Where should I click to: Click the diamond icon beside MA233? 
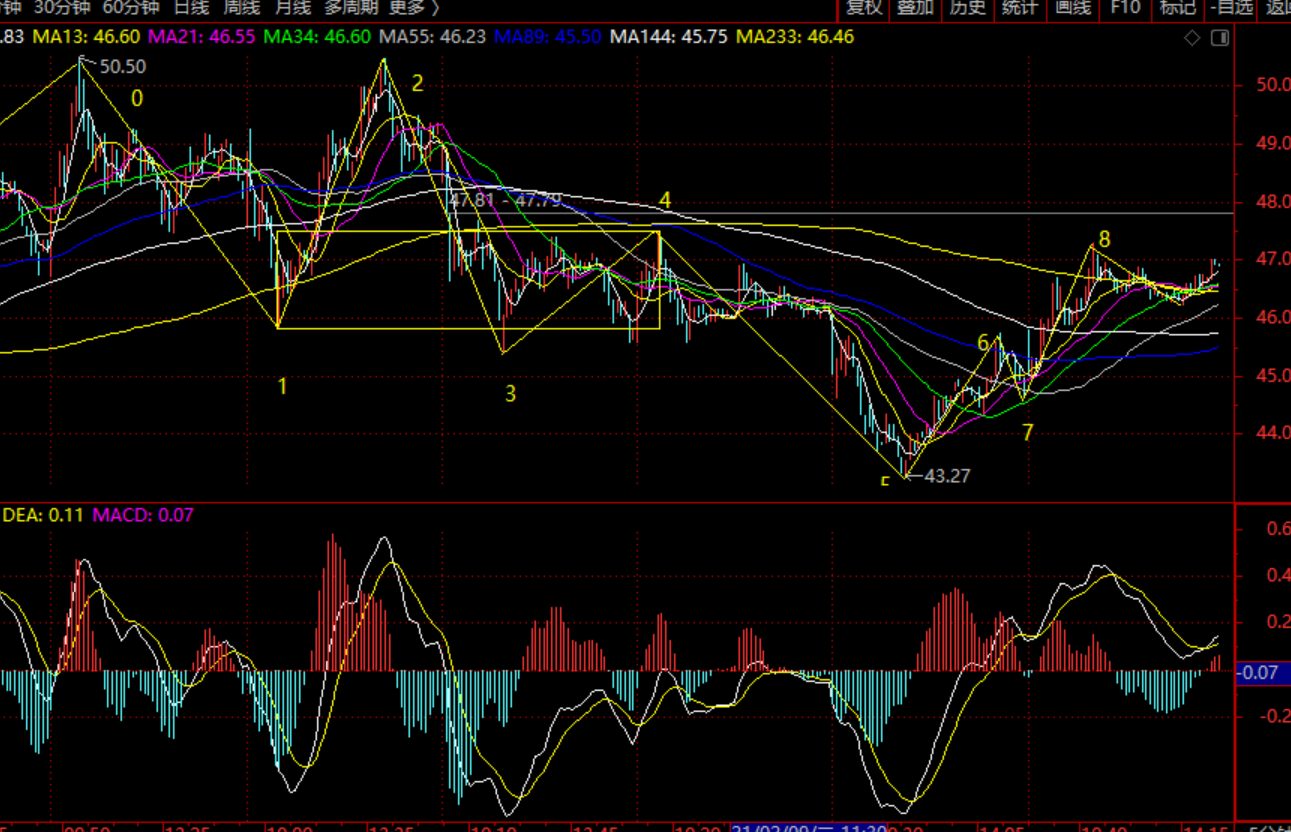click(x=1192, y=38)
